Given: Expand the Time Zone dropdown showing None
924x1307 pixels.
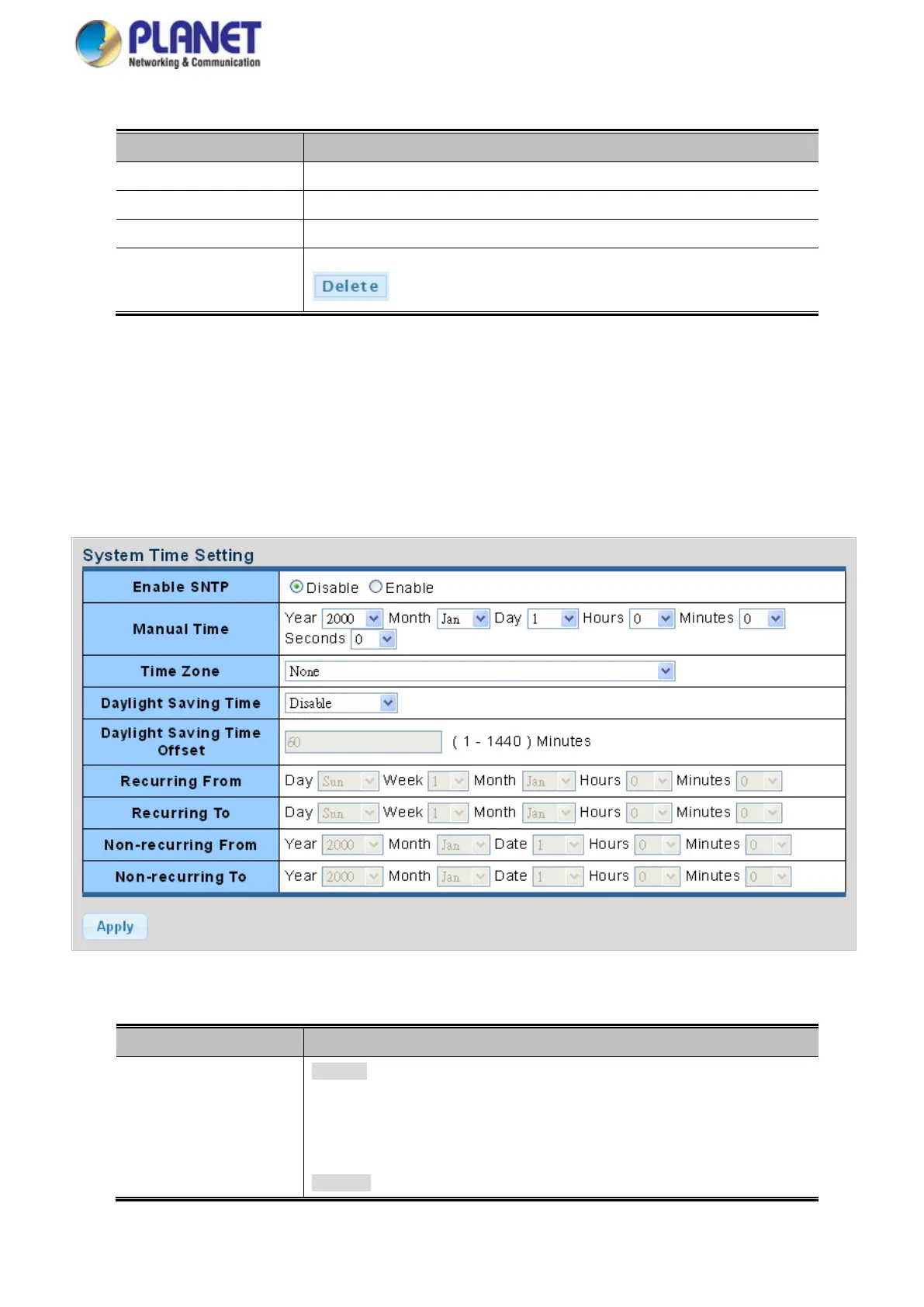Looking at the screenshot, I should coord(479,671).
